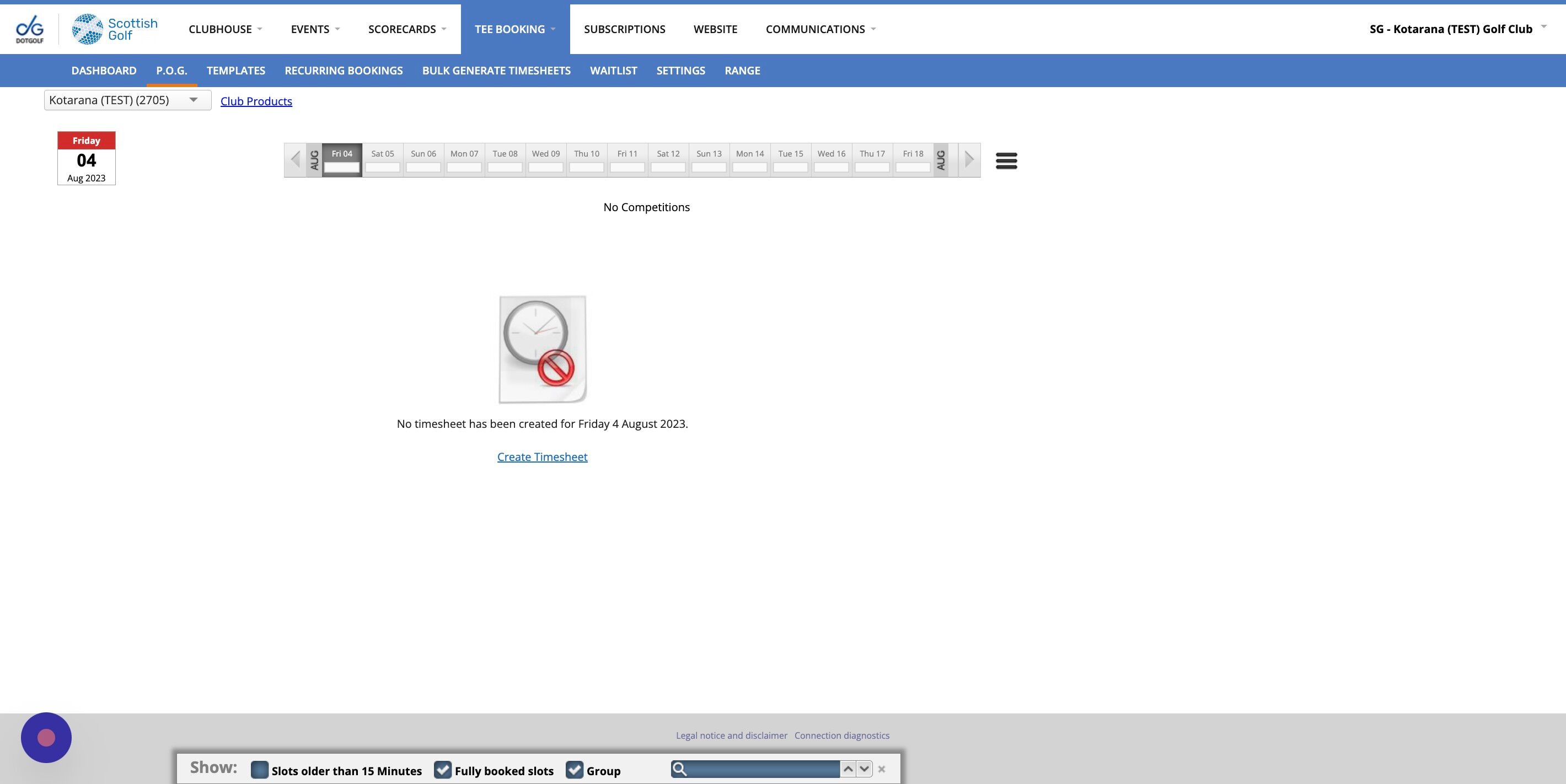Image resolution: width=1566 pixels, height=784 pixels.
Task: Enable Slots older than 15 Minutes
Action: tap(260, 770)
